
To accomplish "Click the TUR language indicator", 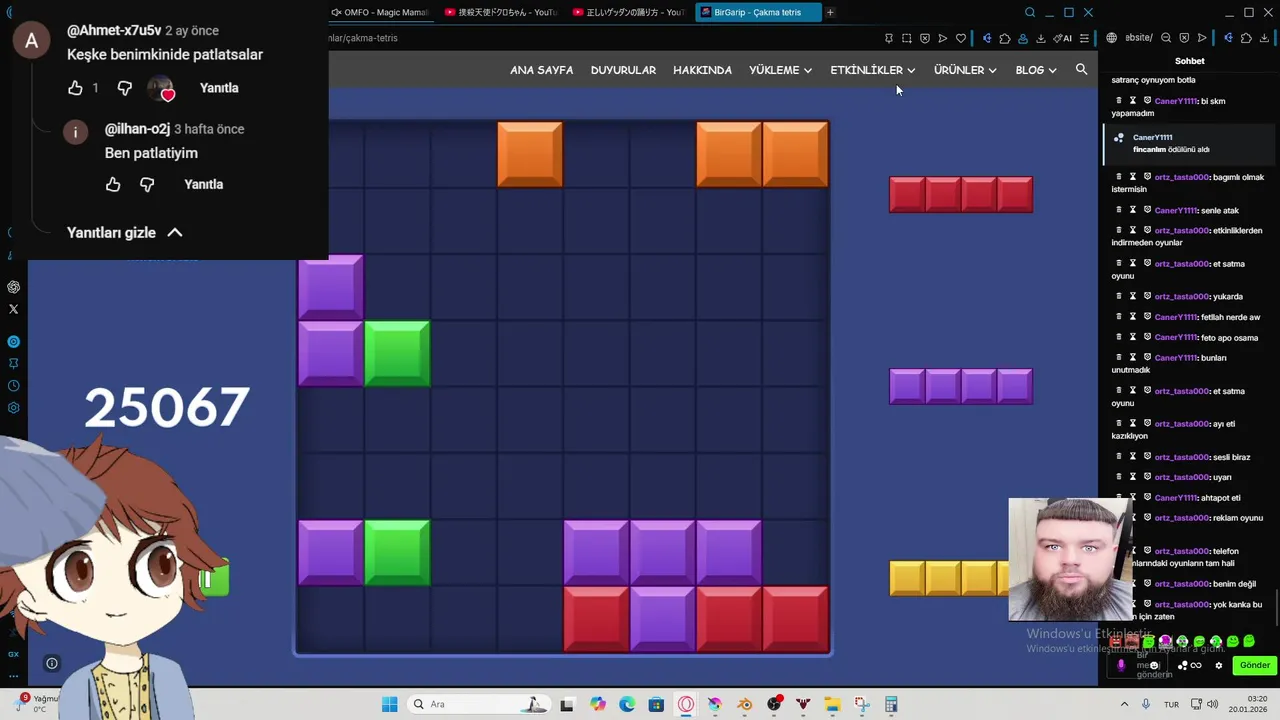I will (1171, 704).
